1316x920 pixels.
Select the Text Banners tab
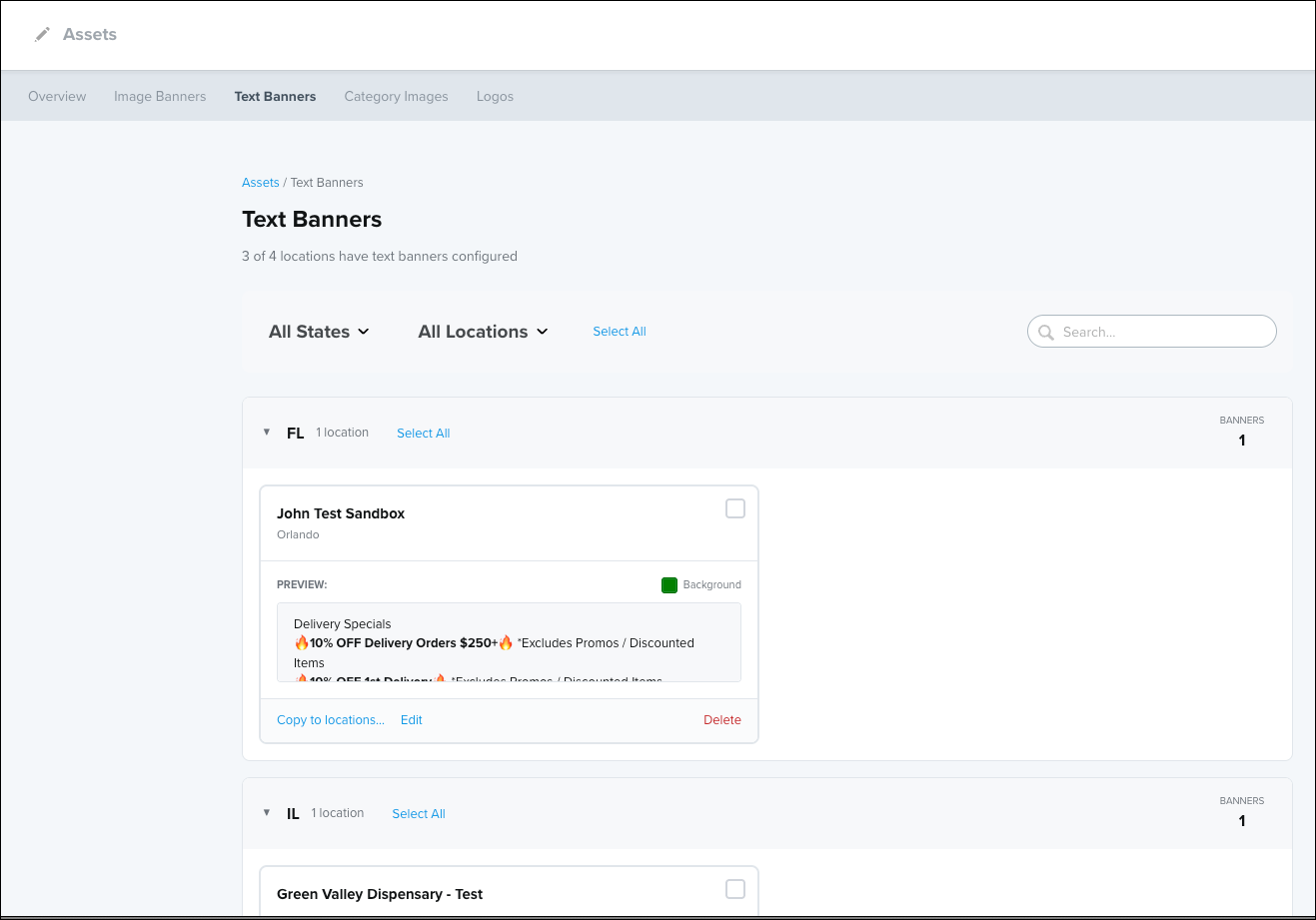point(275,96)
